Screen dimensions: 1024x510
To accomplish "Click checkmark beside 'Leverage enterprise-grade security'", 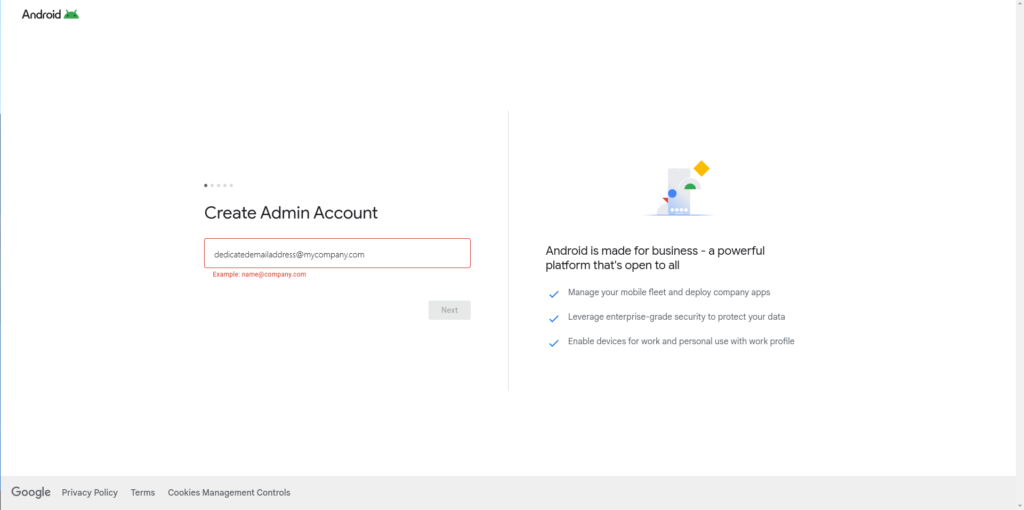I will (x=554, y=319).
